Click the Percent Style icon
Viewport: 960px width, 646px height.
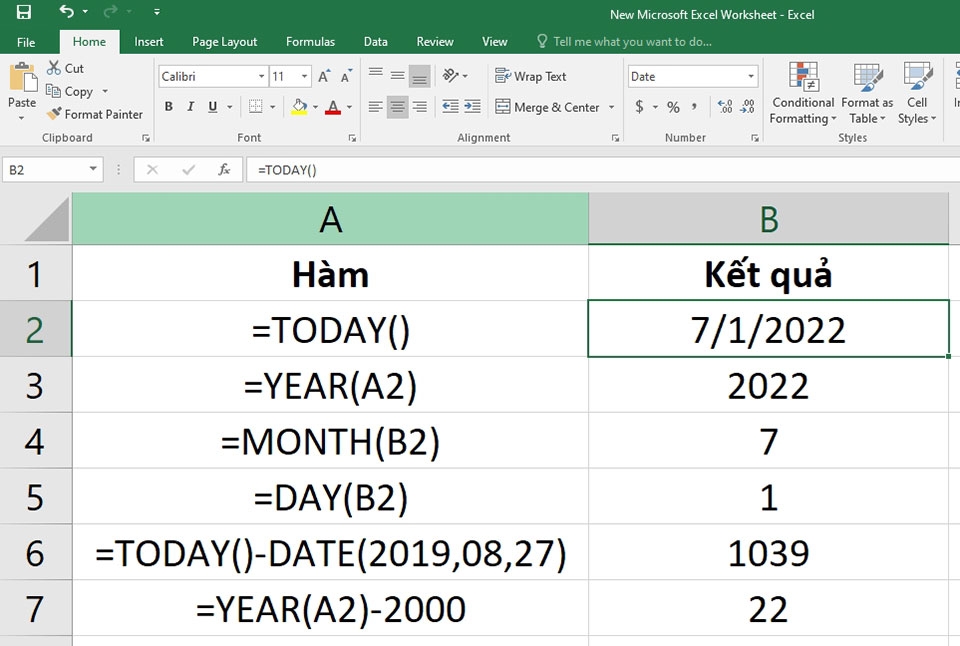pyautogui.click(x=673, y=107)
